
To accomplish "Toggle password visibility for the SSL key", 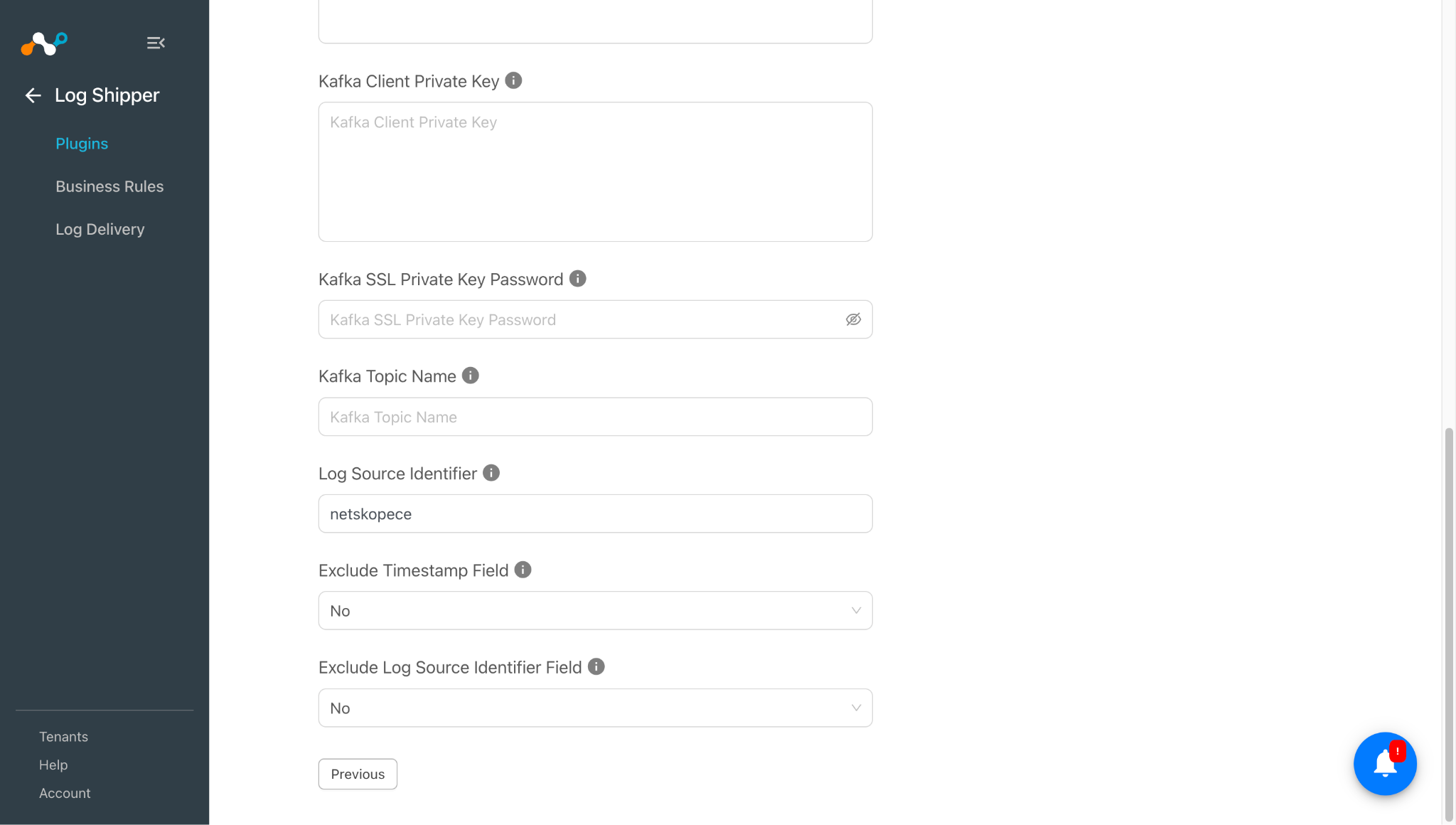I will pyautogui.click(x=853, y=319).
